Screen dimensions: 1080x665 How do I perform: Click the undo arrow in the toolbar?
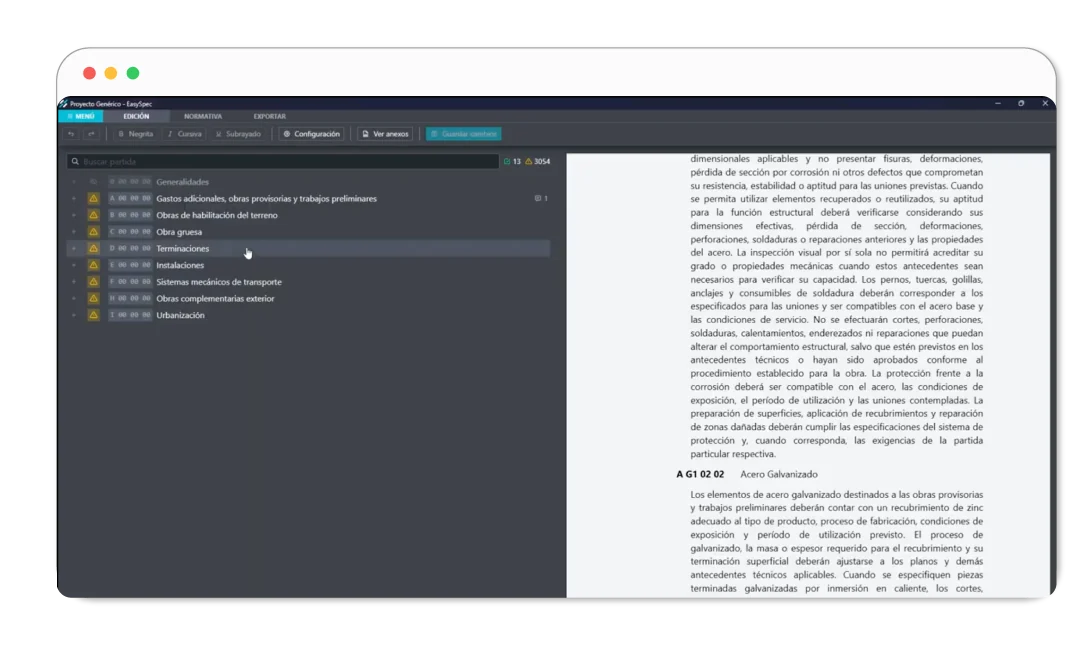(x=71, y=134)
